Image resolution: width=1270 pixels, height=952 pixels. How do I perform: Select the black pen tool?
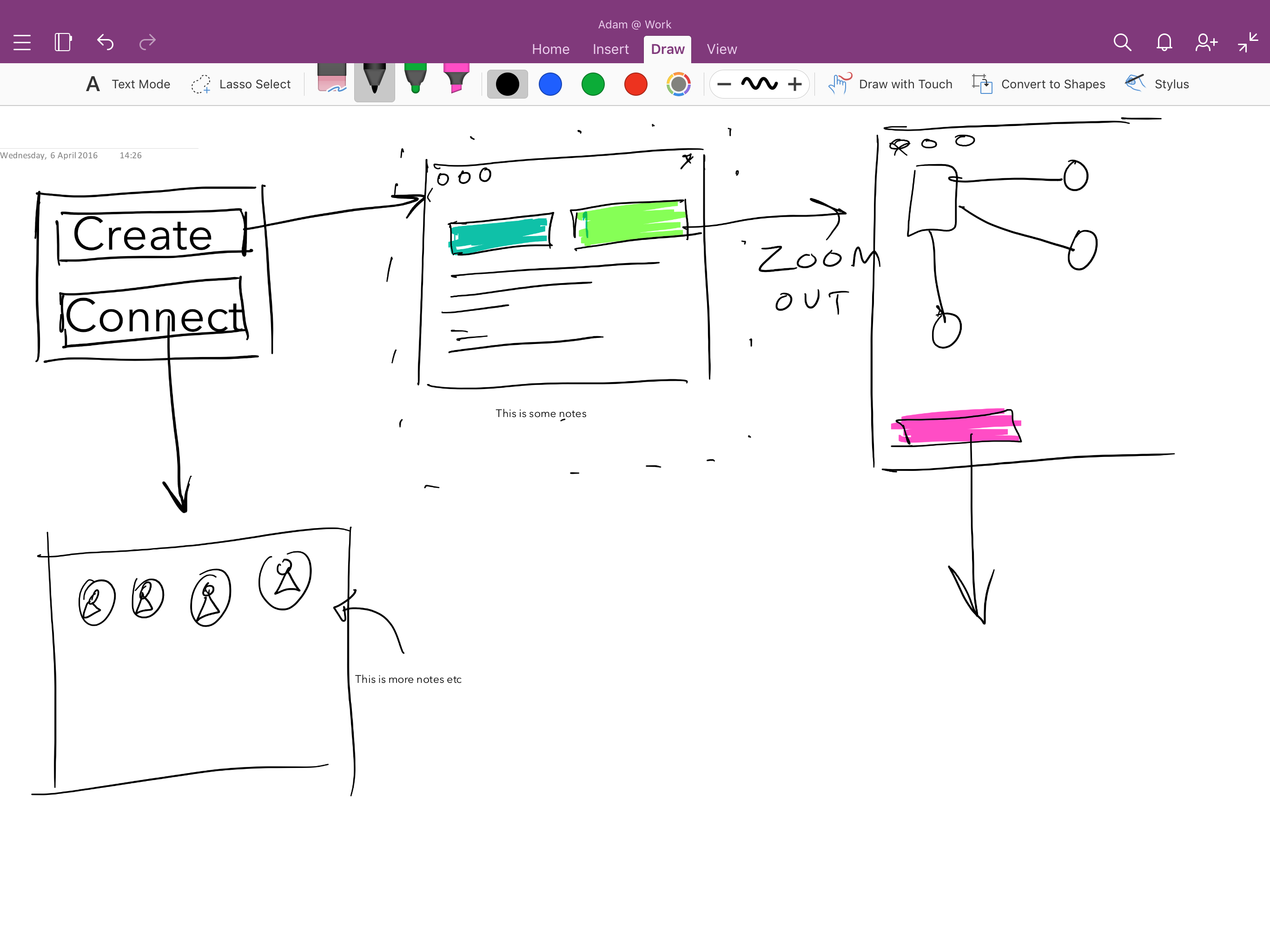[374, 80]
